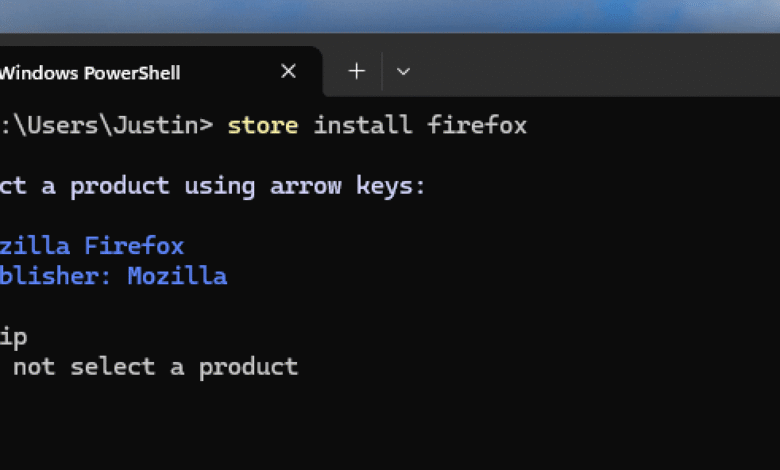This screenshot has width=780, height=470.
Task: Click empty title bar area right of the chevron
Action: click(600, 72)
